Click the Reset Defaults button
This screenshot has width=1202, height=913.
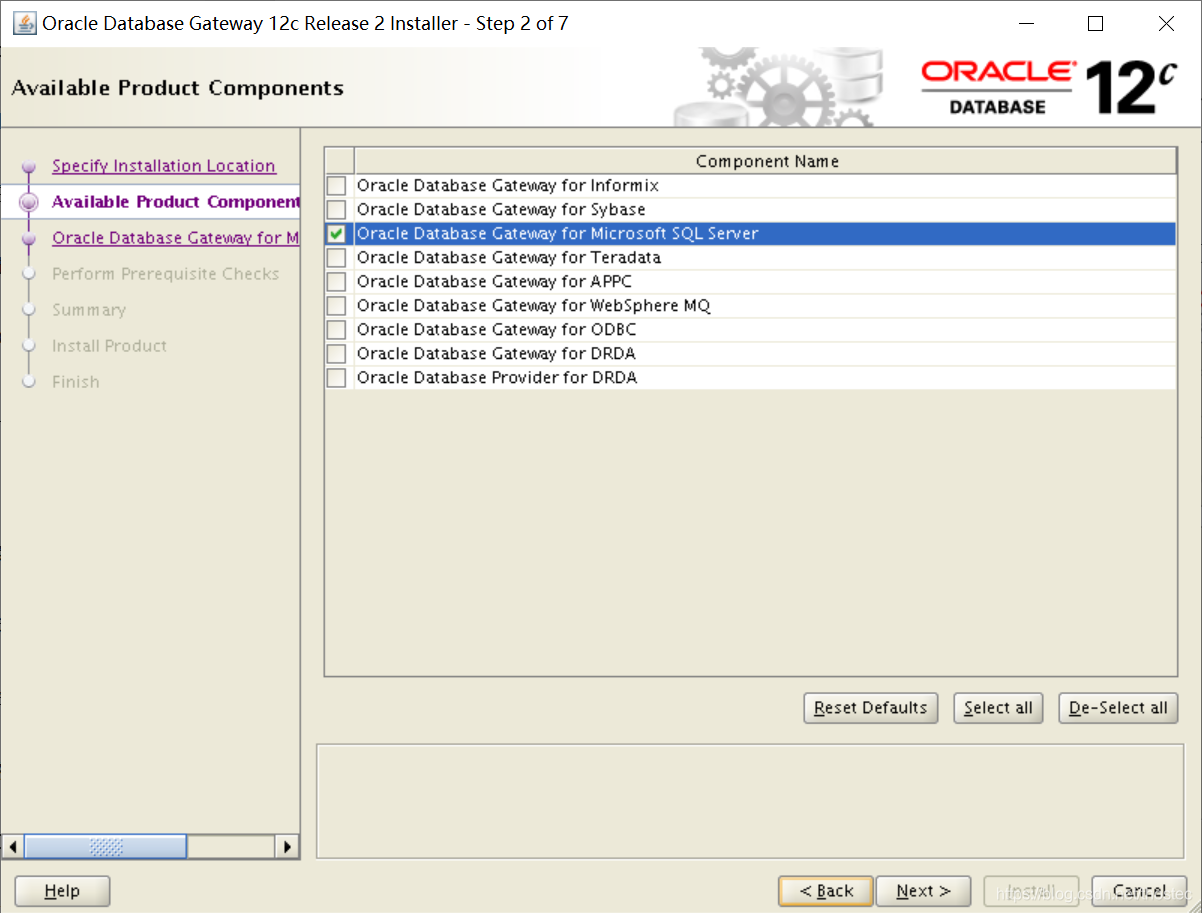[871, 708]
